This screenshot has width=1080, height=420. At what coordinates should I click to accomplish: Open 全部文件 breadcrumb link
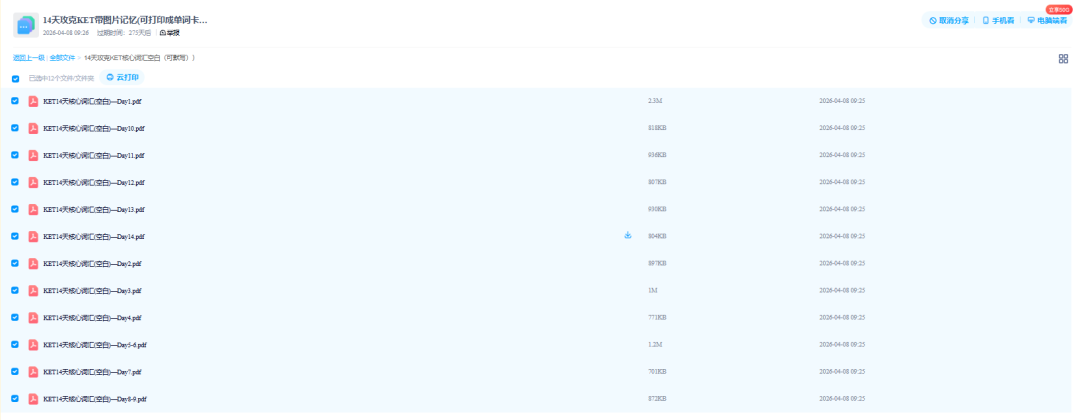pyautogui.click(x=62, y=58)
